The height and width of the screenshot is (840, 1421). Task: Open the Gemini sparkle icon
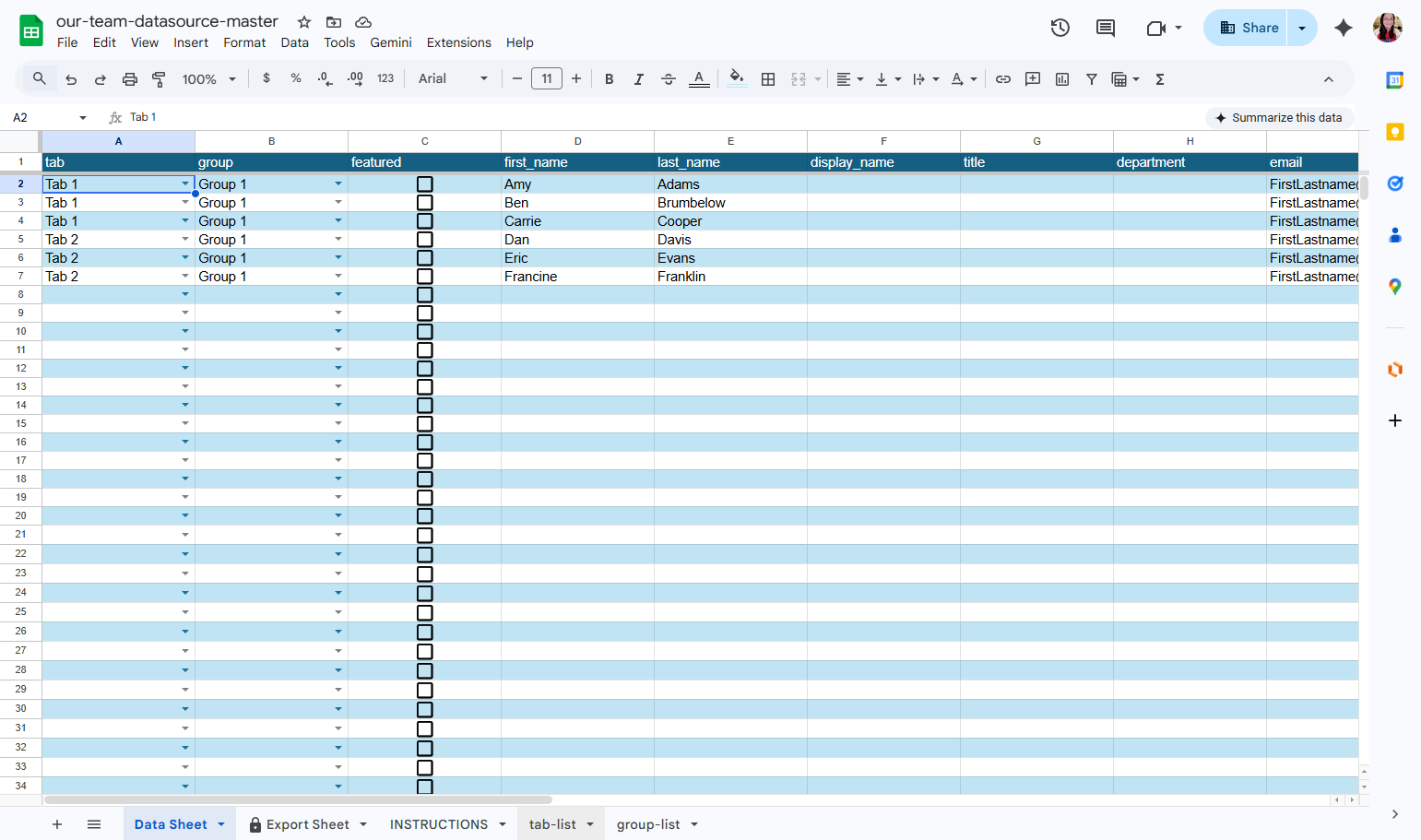click(x=1344, y=28)
